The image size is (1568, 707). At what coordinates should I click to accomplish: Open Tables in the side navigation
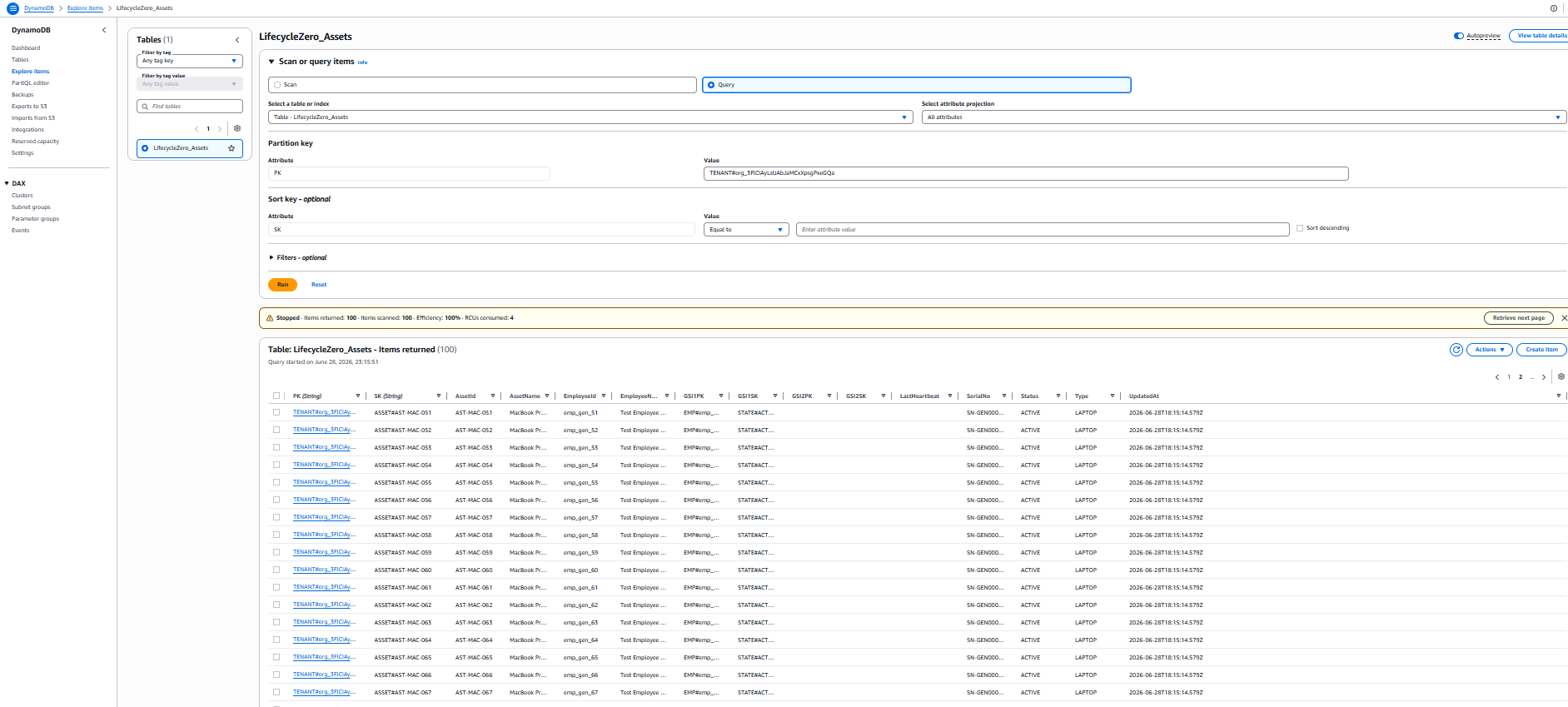[x=20, y=60]
